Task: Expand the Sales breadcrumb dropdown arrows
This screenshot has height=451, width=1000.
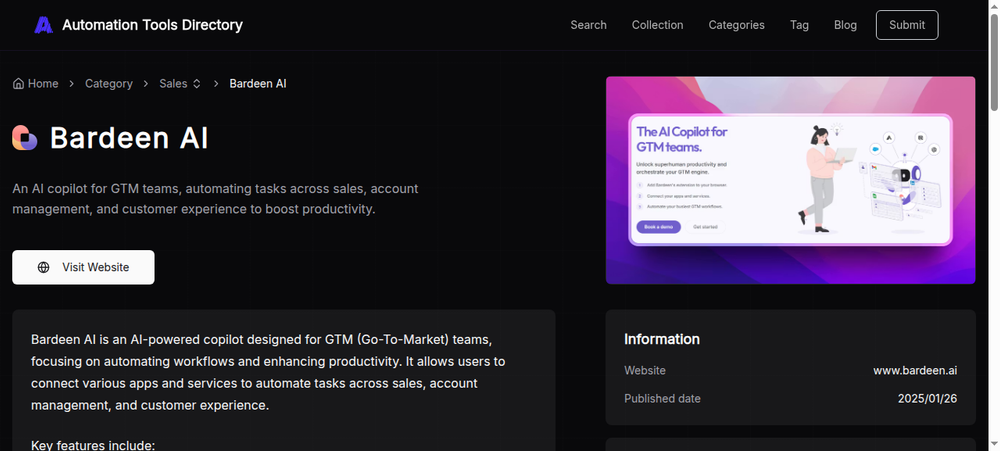Action: (x=196, y=84)
